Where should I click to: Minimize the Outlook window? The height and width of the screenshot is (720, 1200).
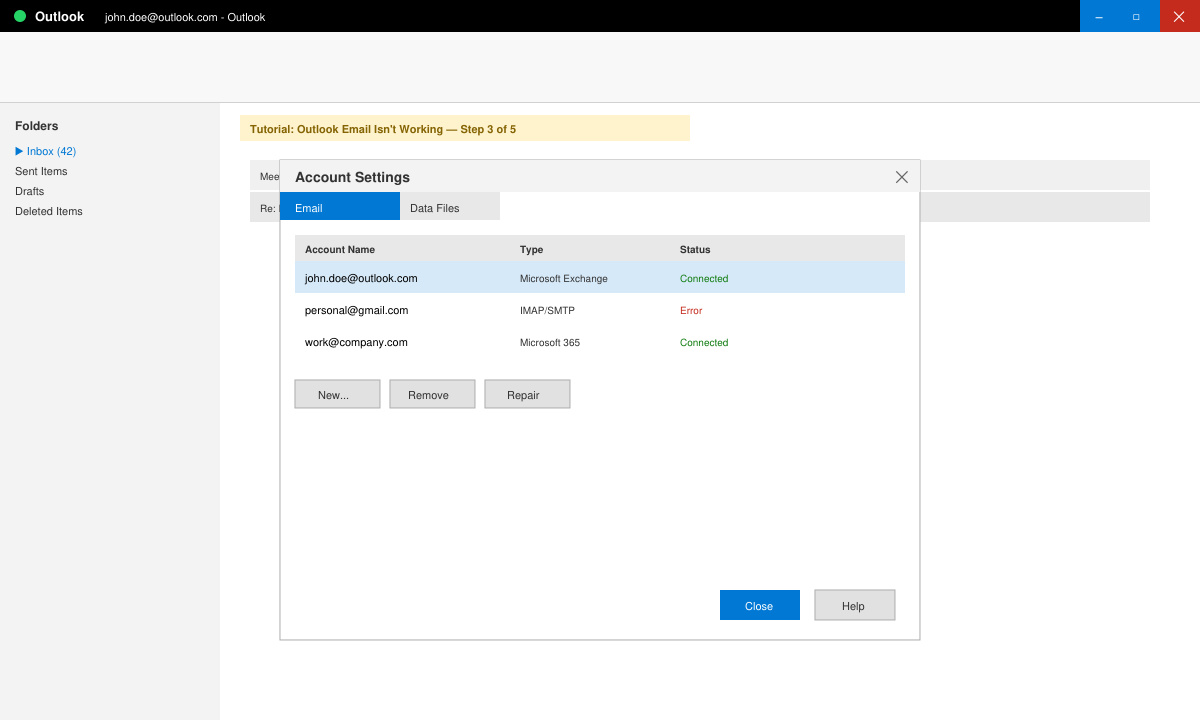[x=1100, y=16]
